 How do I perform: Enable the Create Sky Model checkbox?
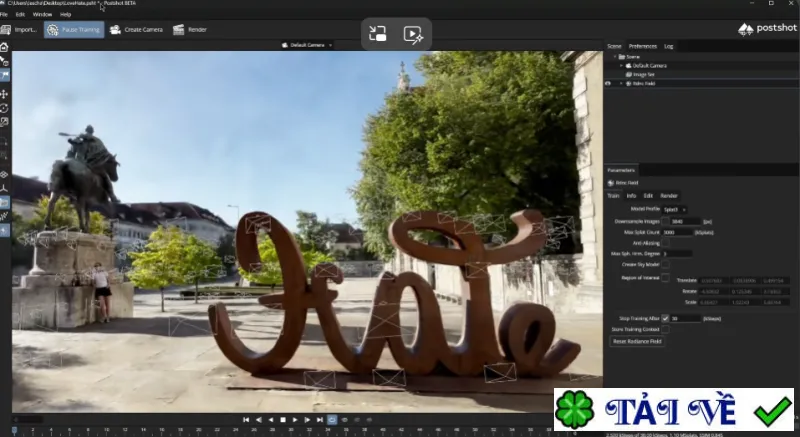coord(665,264)
